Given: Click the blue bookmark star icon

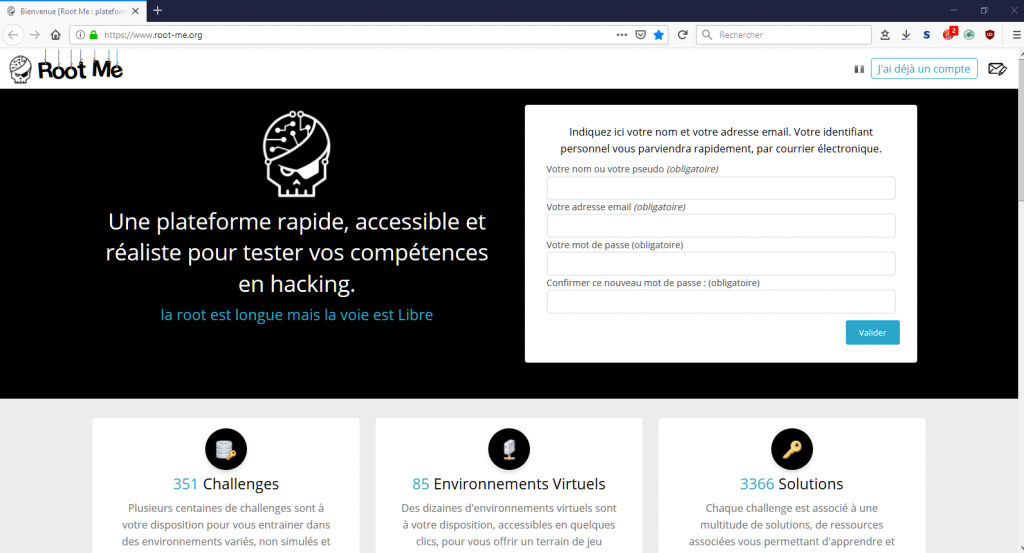Looking at the screenshot, I should click(x=659, y=34).
